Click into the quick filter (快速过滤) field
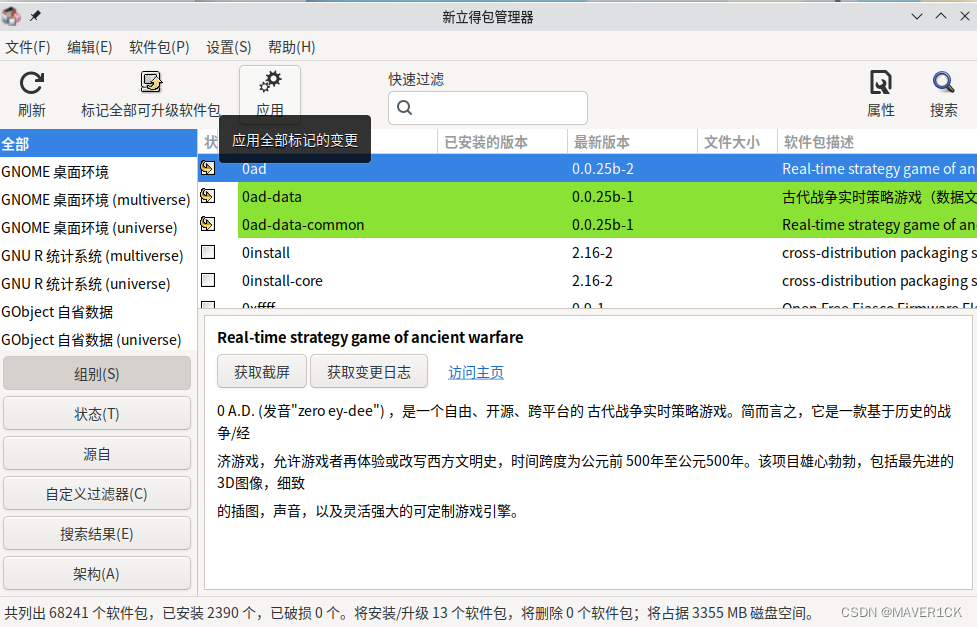The image size is (977, 627). (x=488, y=108)
